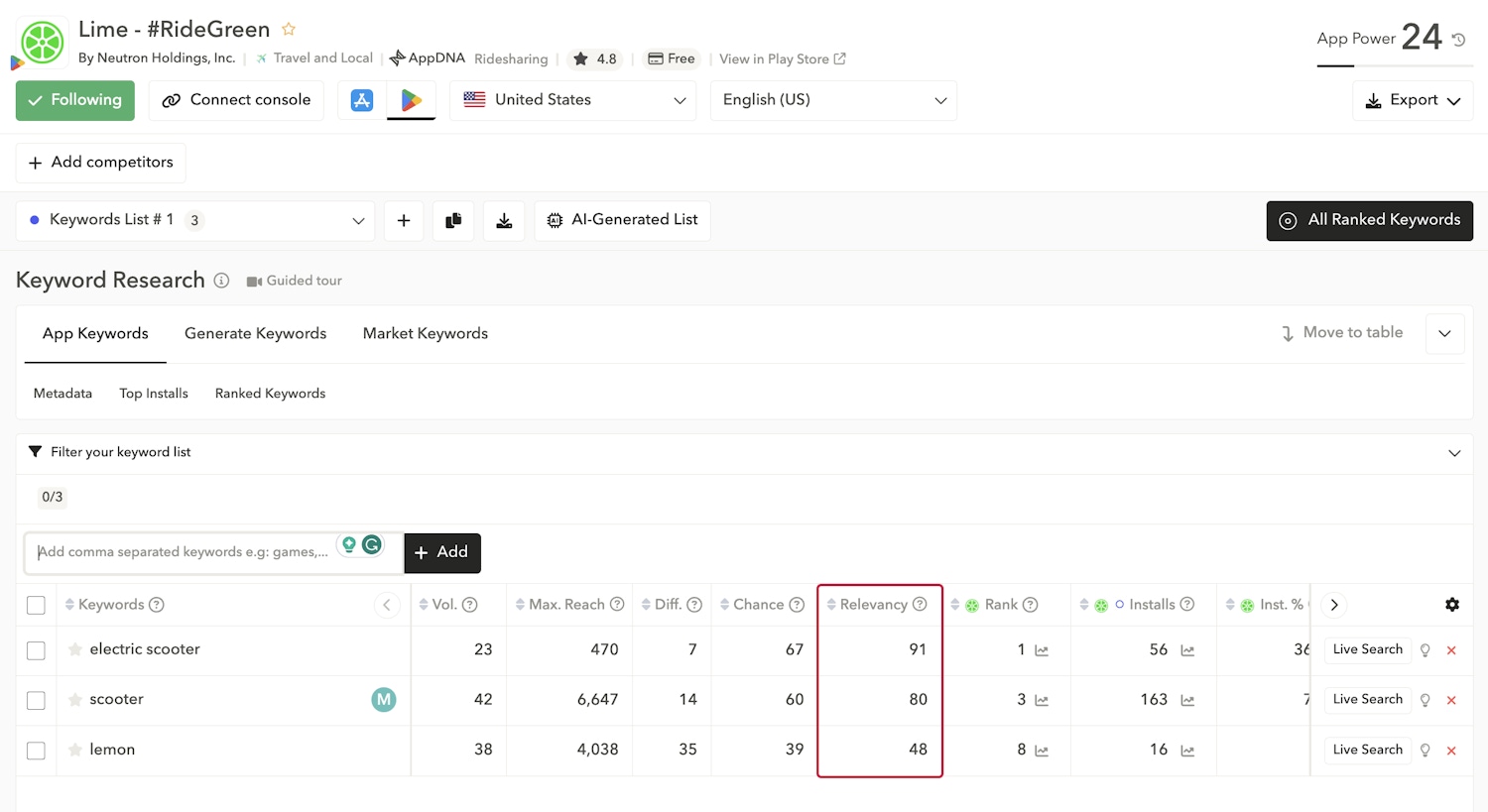Toggle the Following button
1488x812 pixels.
pyautogui.click(x=75, y=100)
